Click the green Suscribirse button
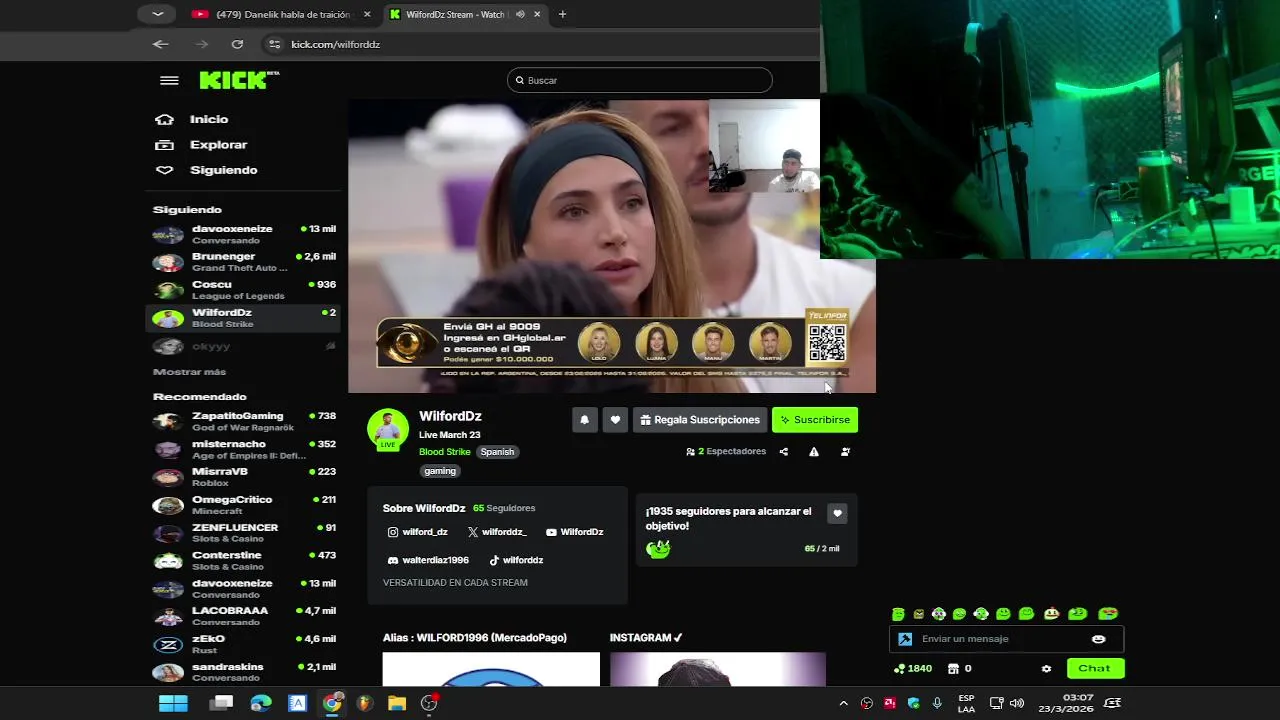The height and width of the screenshot is (720, 1280). [815, 420]
